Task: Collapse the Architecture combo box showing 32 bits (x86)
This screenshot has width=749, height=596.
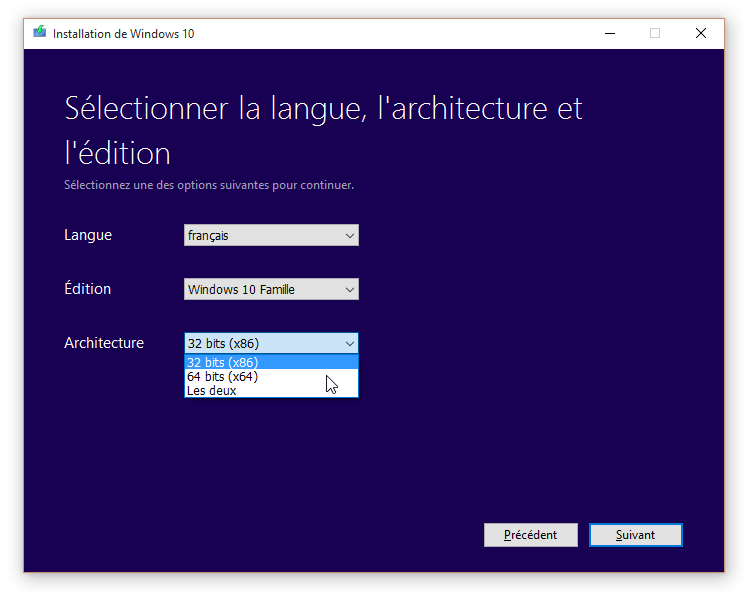Action: click(x=271, y=343)
